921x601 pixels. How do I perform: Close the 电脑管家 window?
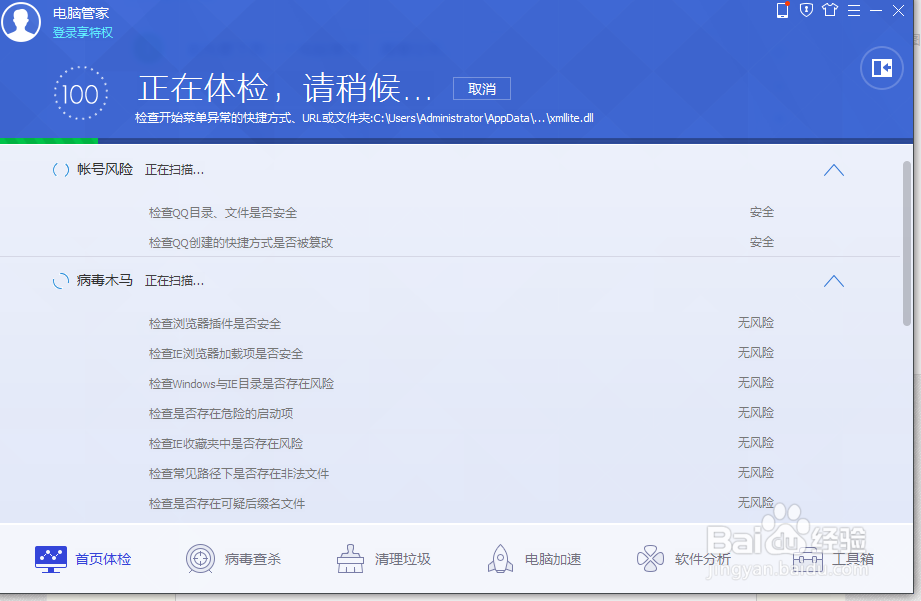(898, 11)
